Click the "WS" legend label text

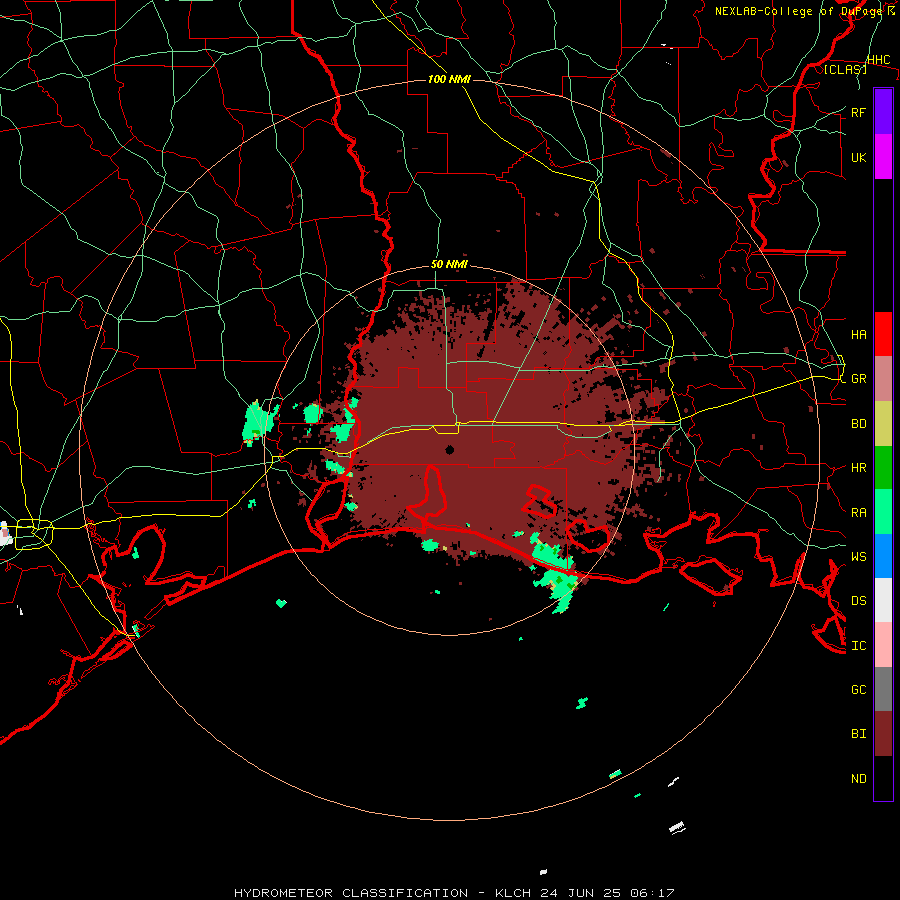pyautogui.click(x=858, y=557)
